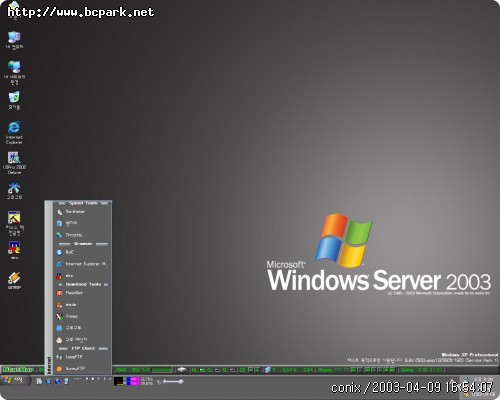The width and height of the screenshot is (500, 400).
Task: Click the blue globe icon first under the Browser header
Action: coord(59,253)
